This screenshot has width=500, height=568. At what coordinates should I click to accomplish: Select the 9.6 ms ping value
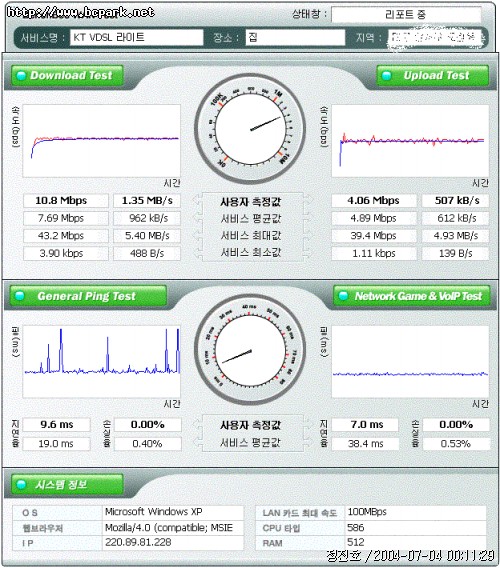click(x=57, y=425)
